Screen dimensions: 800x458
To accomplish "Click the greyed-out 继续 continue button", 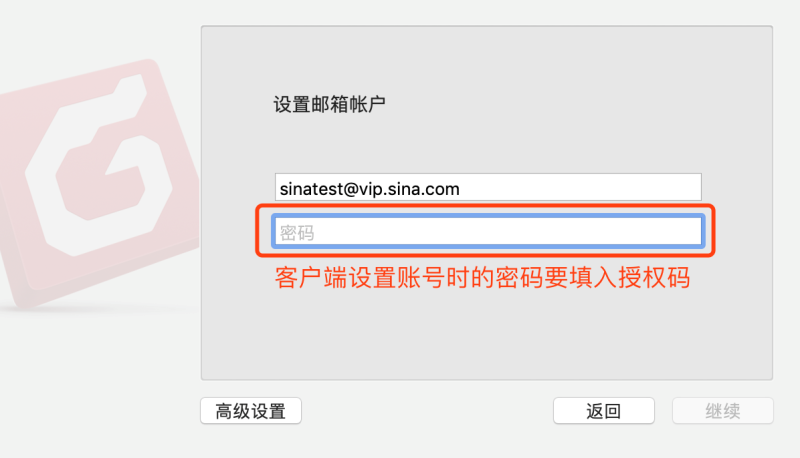I will pyautogui.click(x=723, y=411).
